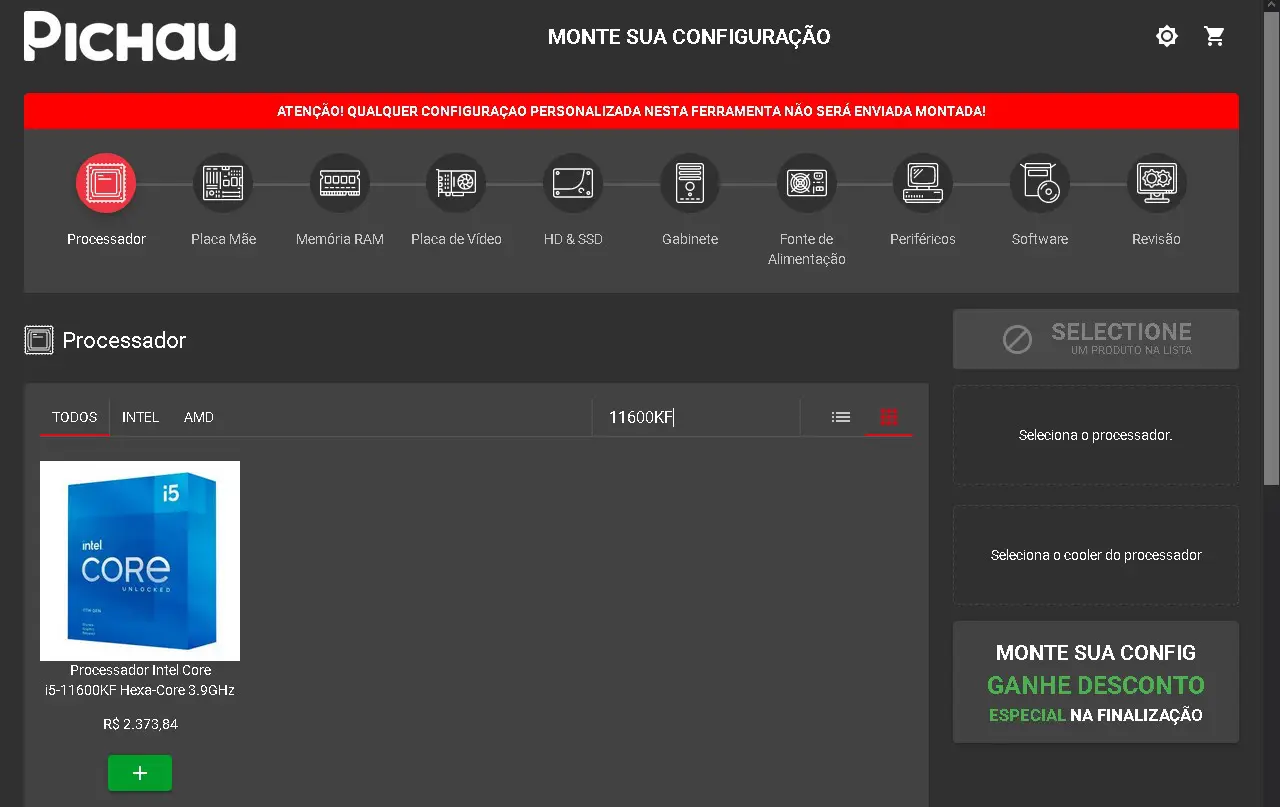Click the Placa Mãe step label
This screenshot has width=1280, height=807.
click(224, 239)
